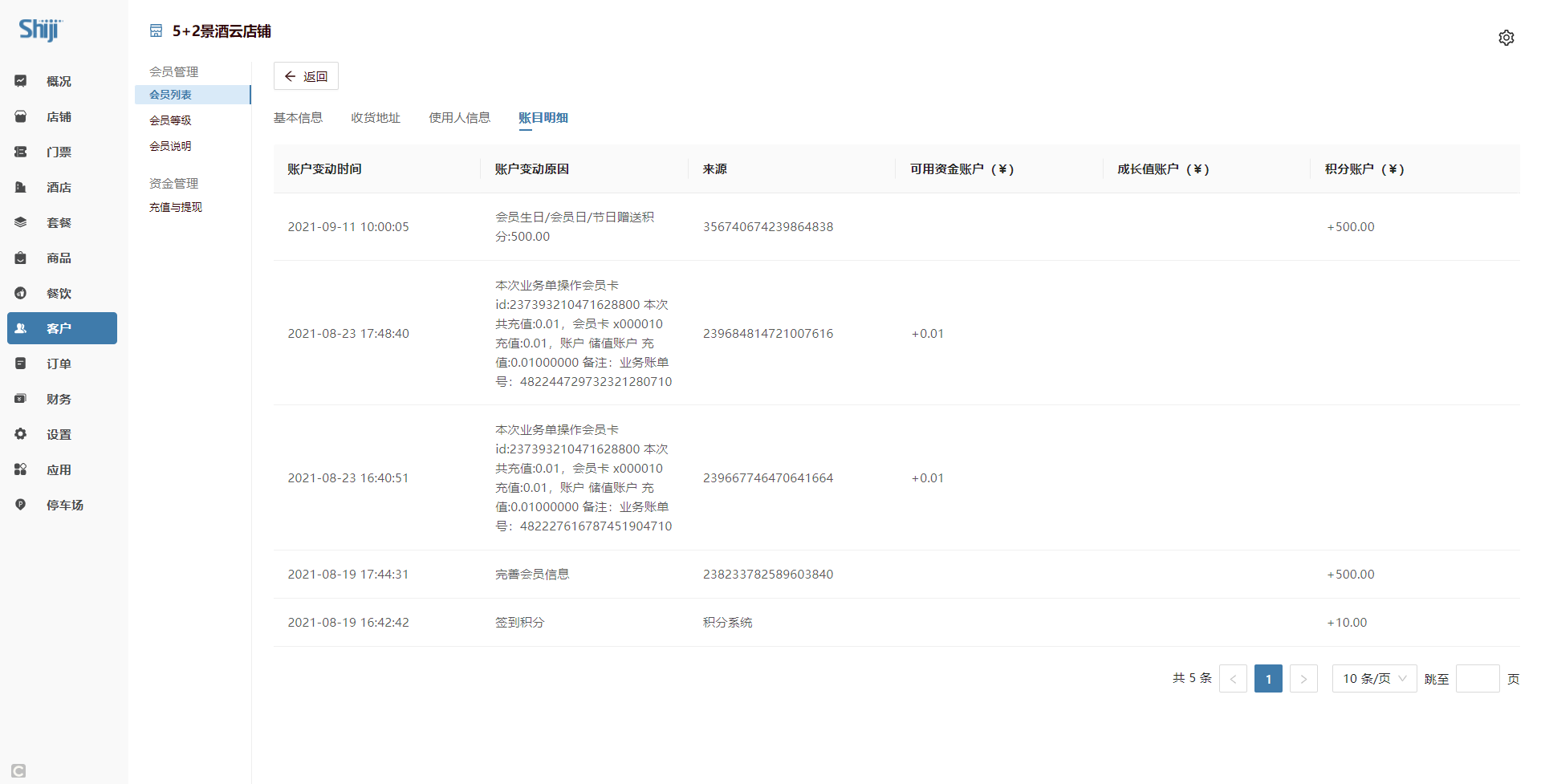Select the 账目明细 tab
This screenshot has height=784, width=1541.
[x=543, y=118]
